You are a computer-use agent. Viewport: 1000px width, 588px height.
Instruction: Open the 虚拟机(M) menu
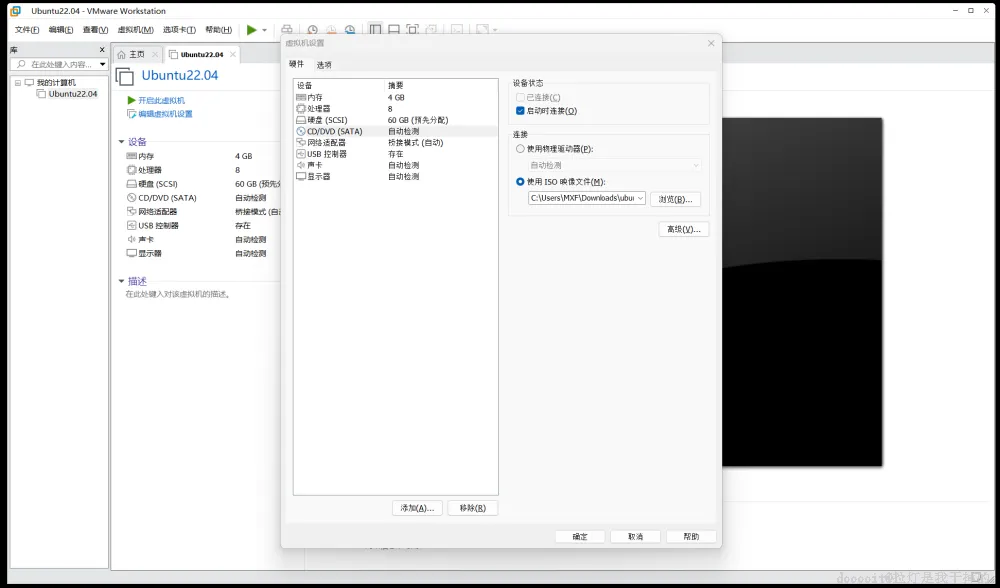tap(135, 30)
